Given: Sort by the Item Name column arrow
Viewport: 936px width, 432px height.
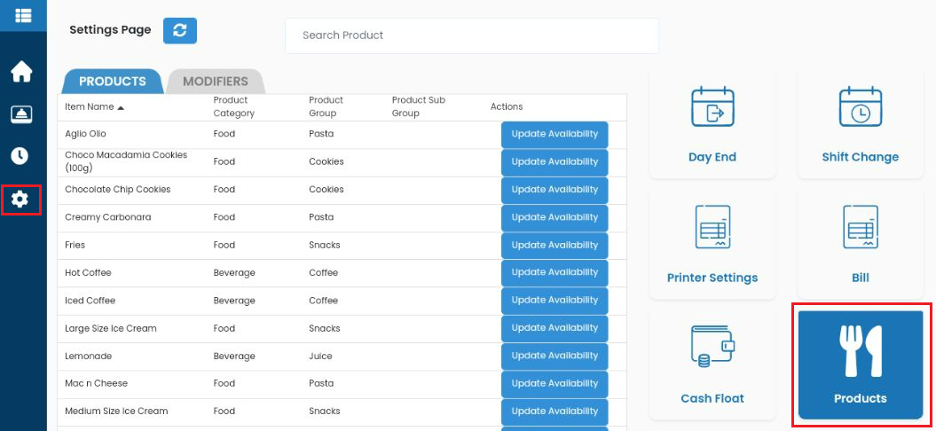Looking at the screenshot, I should click(x=121, y=107).
